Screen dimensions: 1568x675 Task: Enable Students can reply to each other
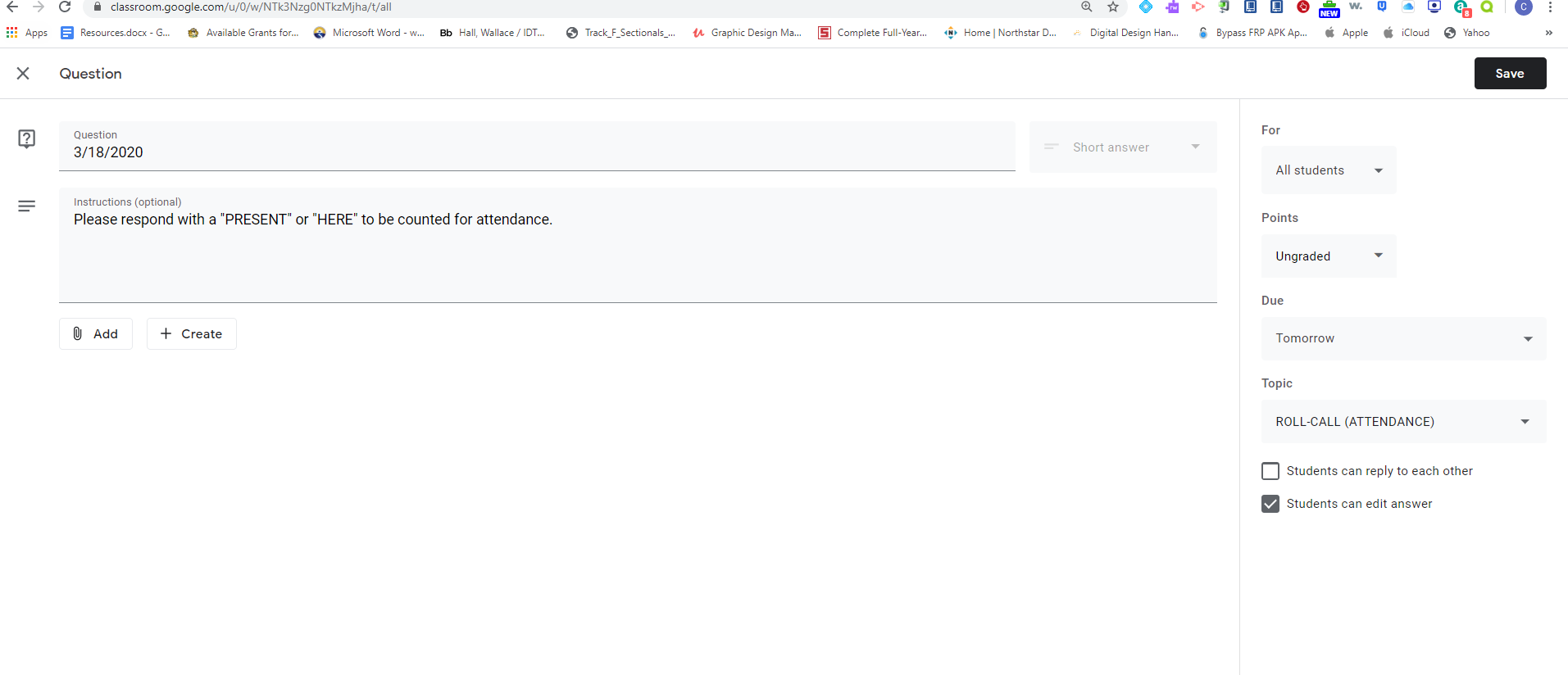(1270, 471)
